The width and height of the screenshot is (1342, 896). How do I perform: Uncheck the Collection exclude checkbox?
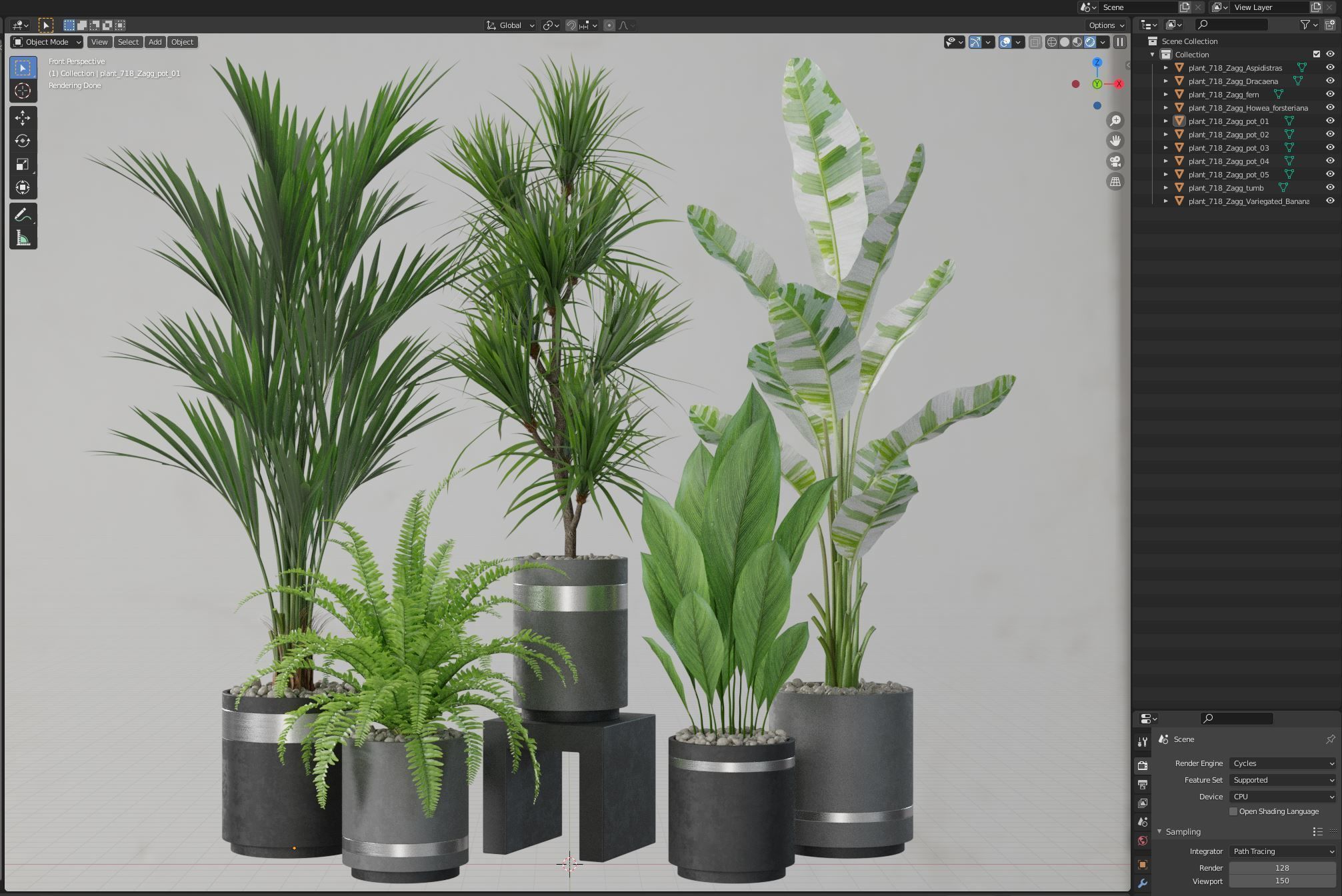(x=1317, y=54)
